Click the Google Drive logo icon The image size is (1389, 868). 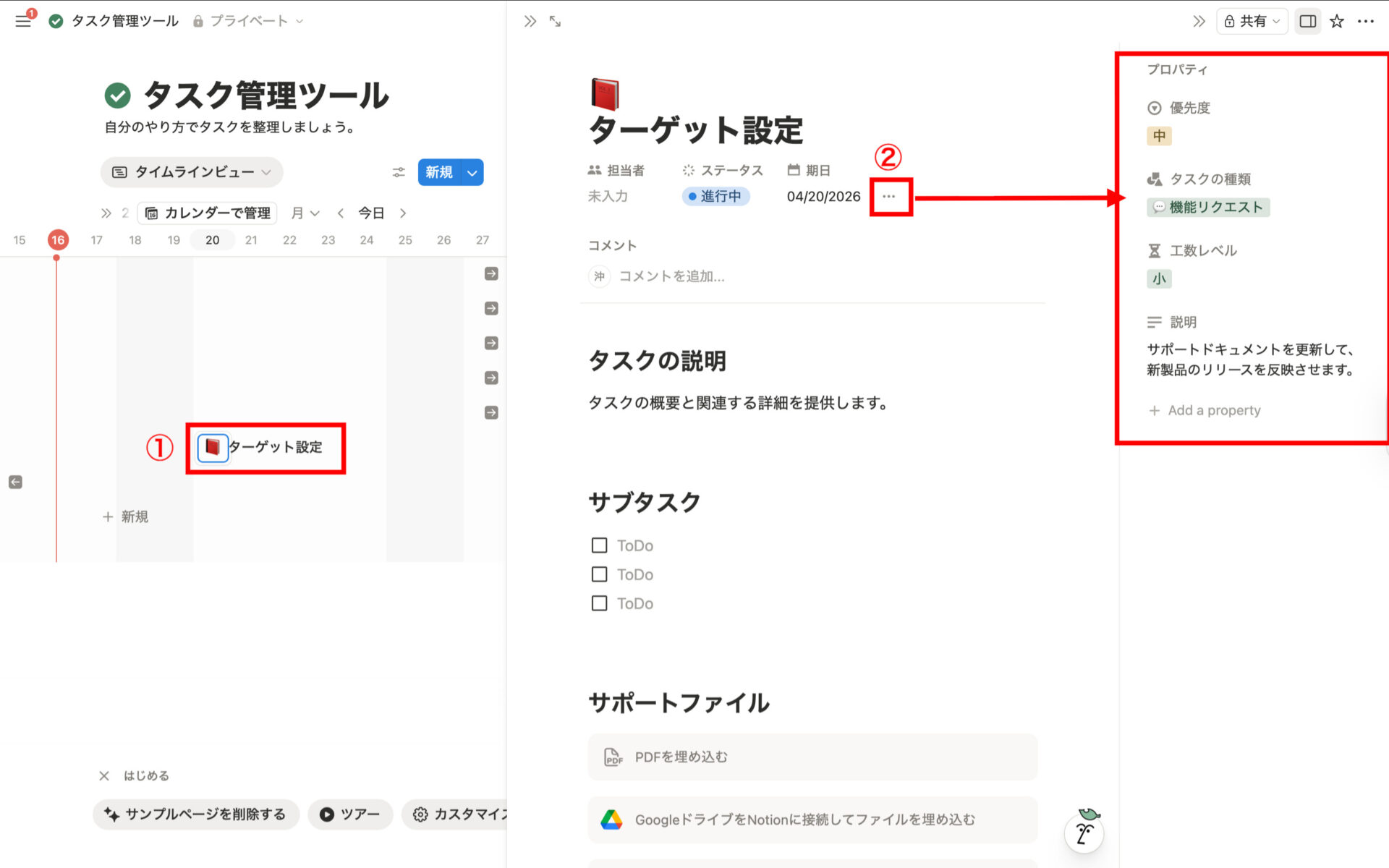[611, 820]
